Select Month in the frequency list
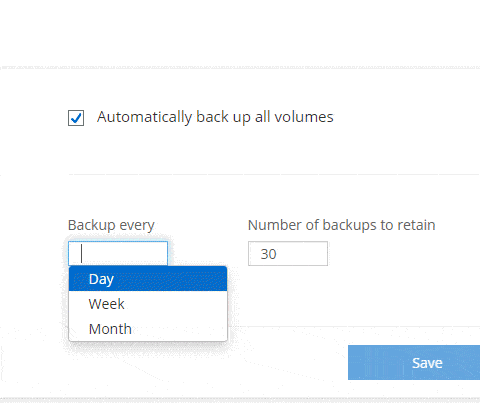The image size is (480, 403). (x=148, y=329)
